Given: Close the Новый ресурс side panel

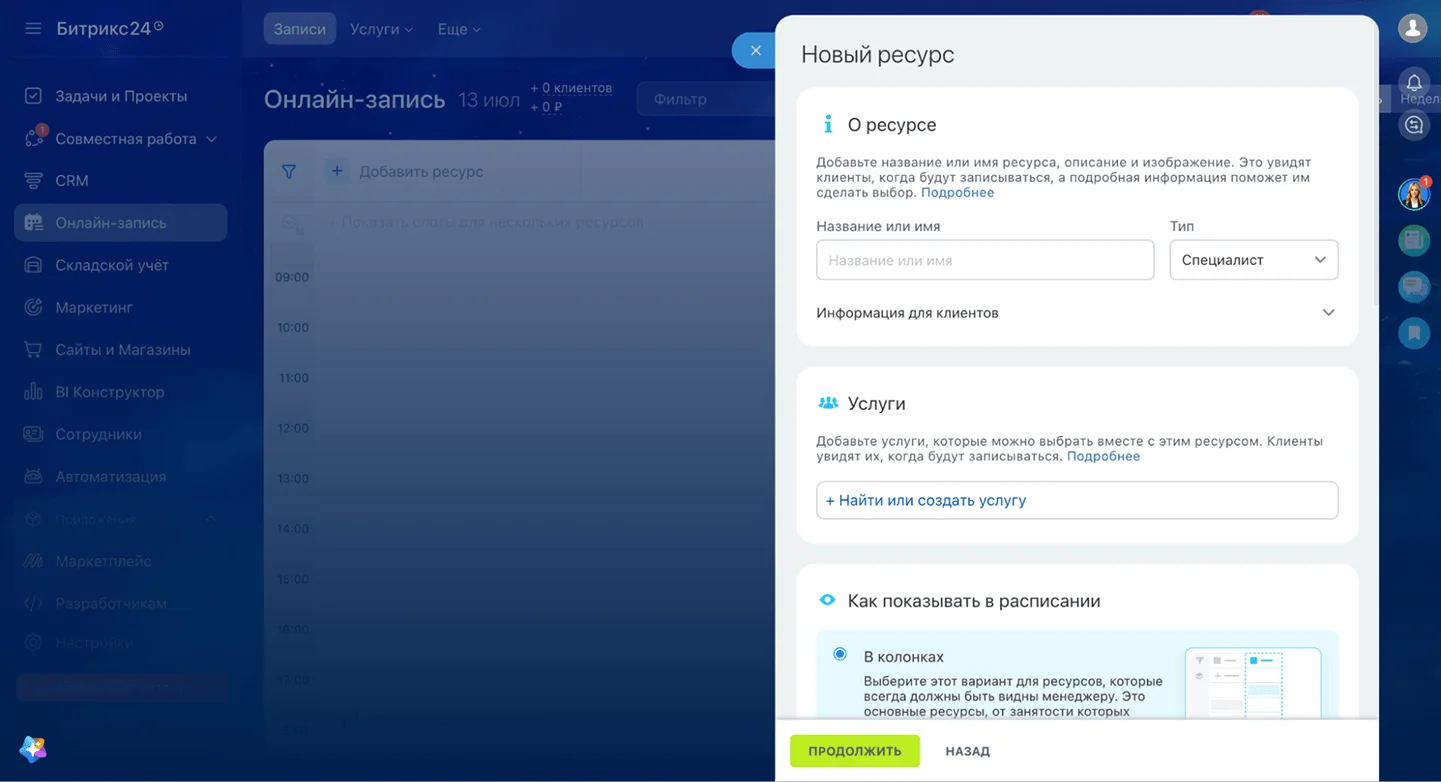Looking at the screenshot, I should (755, 50).
